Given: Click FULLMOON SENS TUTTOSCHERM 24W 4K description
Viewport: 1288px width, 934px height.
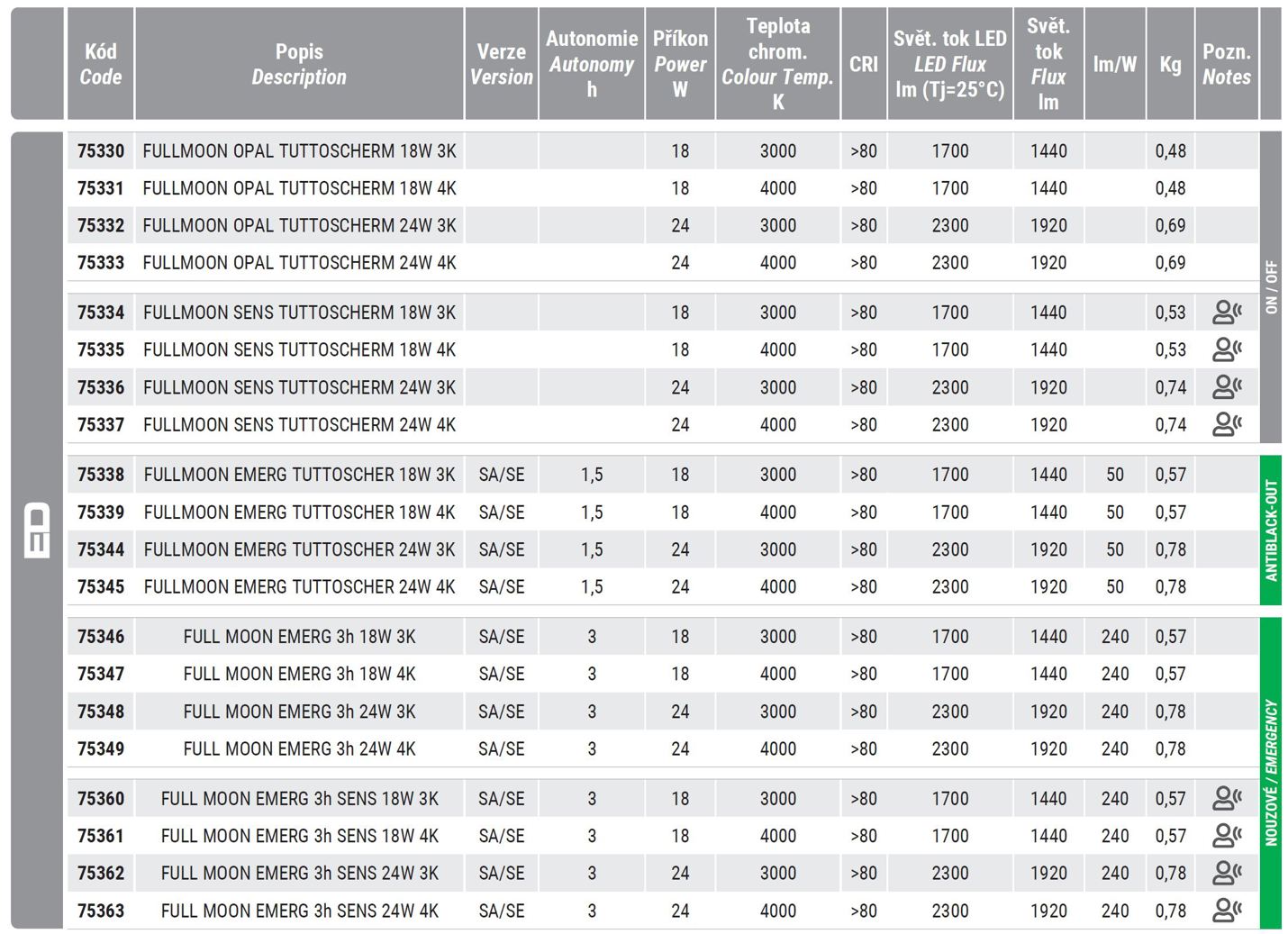Looking at the screenshot, I should 300,424.
